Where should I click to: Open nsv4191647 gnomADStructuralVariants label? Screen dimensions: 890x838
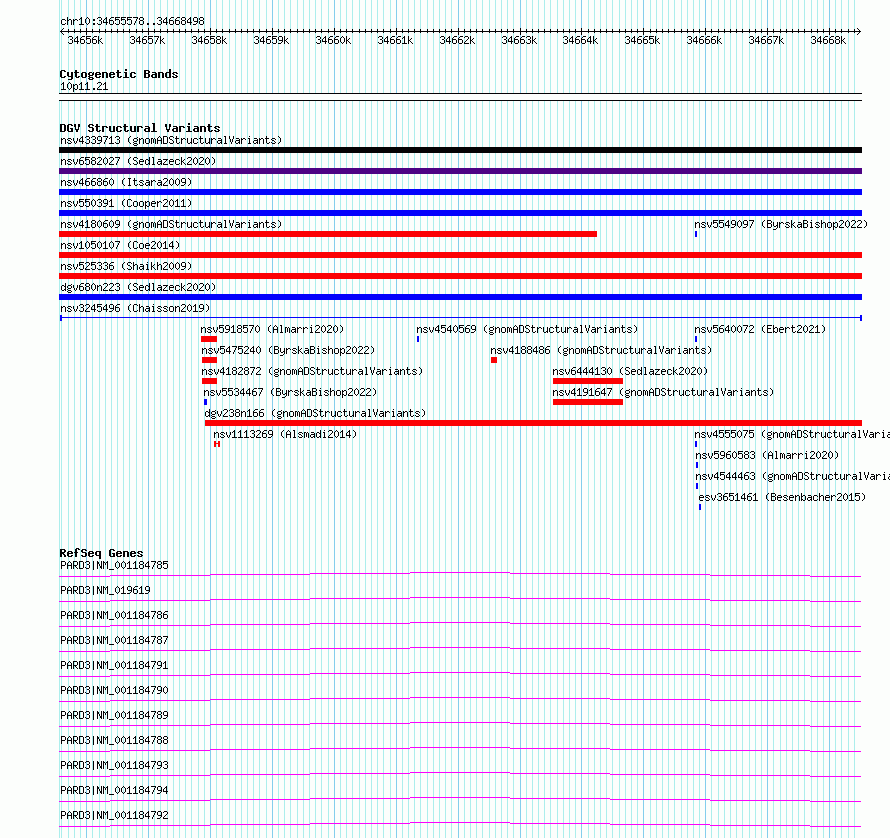pos(663,392)
